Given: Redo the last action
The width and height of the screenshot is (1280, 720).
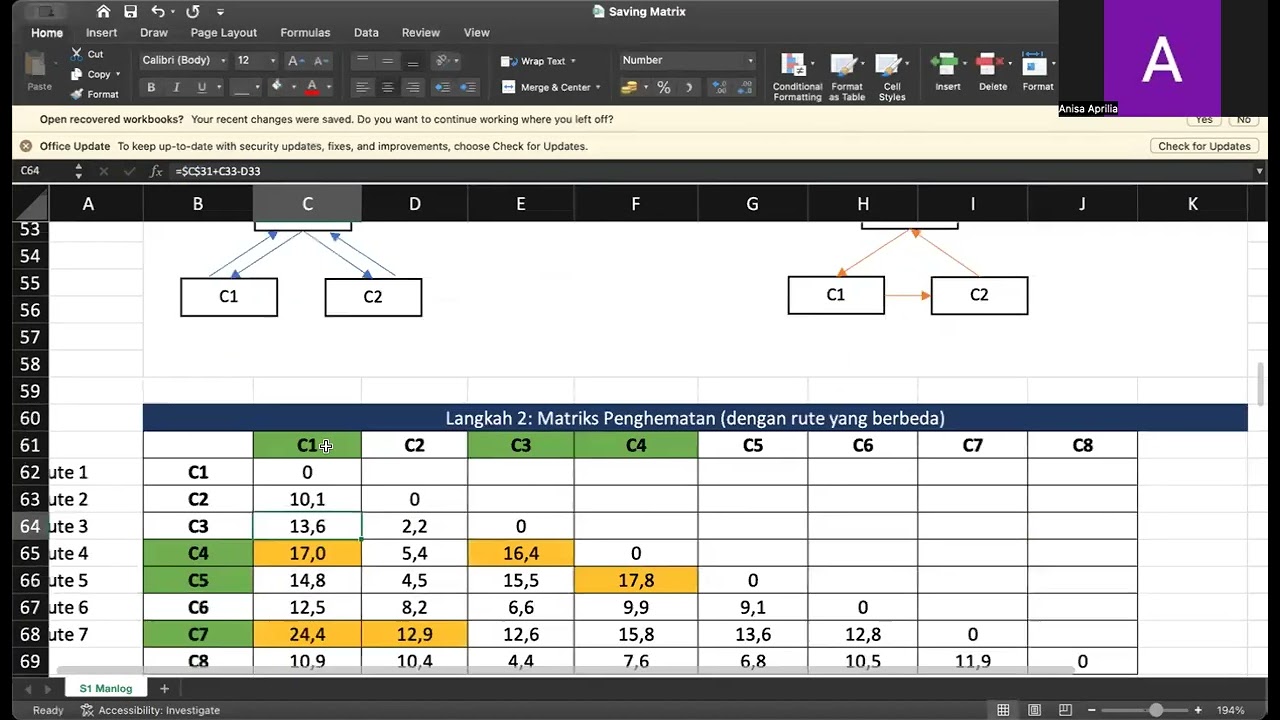Looking at the screenshot, I should click(x=192, y=12).
